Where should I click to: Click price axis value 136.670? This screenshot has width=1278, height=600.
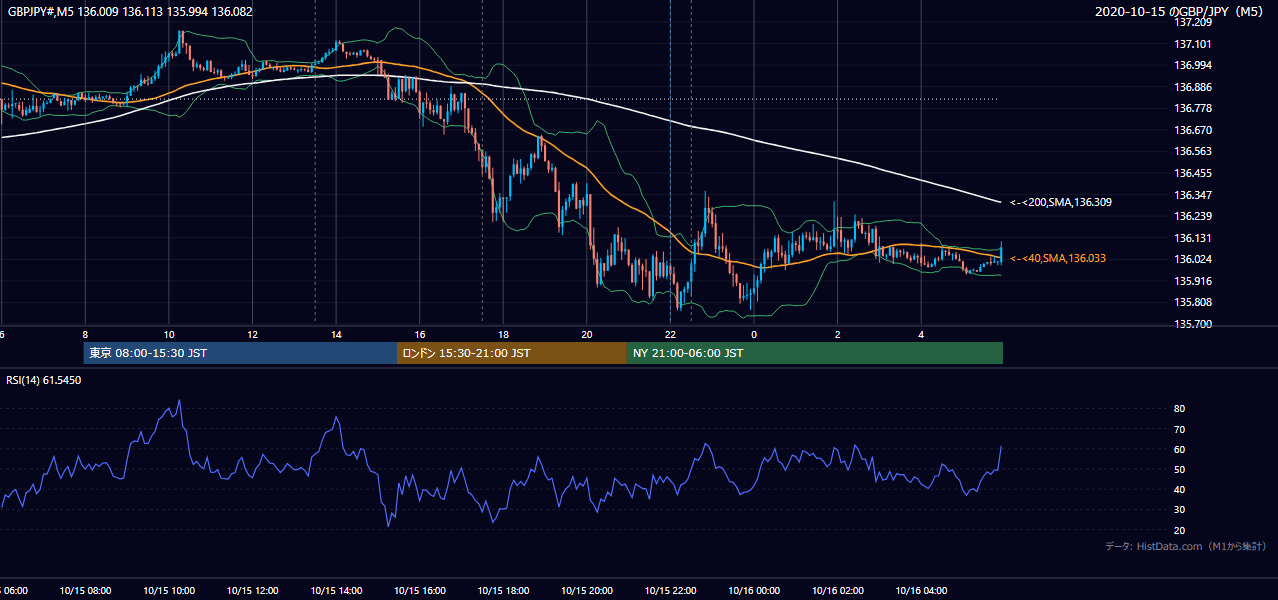point(1192,130)
